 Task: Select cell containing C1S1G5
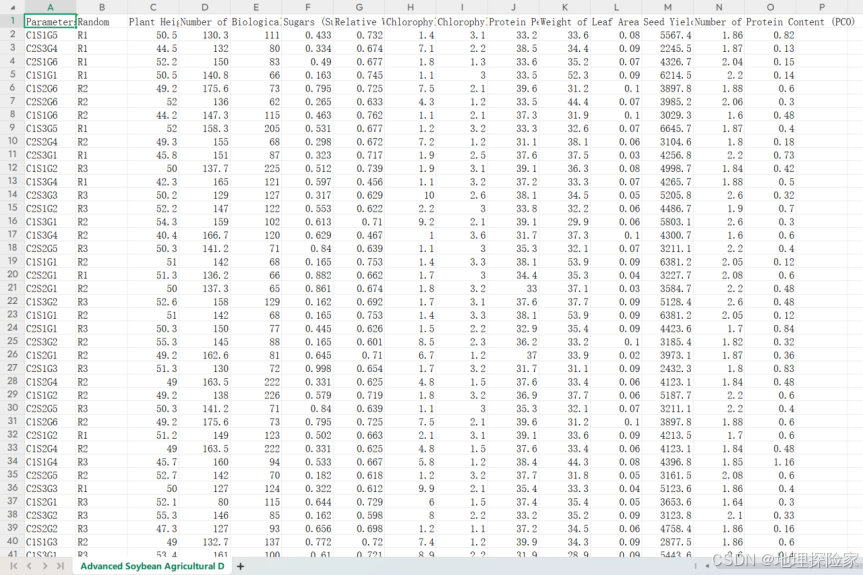(50, 35)
